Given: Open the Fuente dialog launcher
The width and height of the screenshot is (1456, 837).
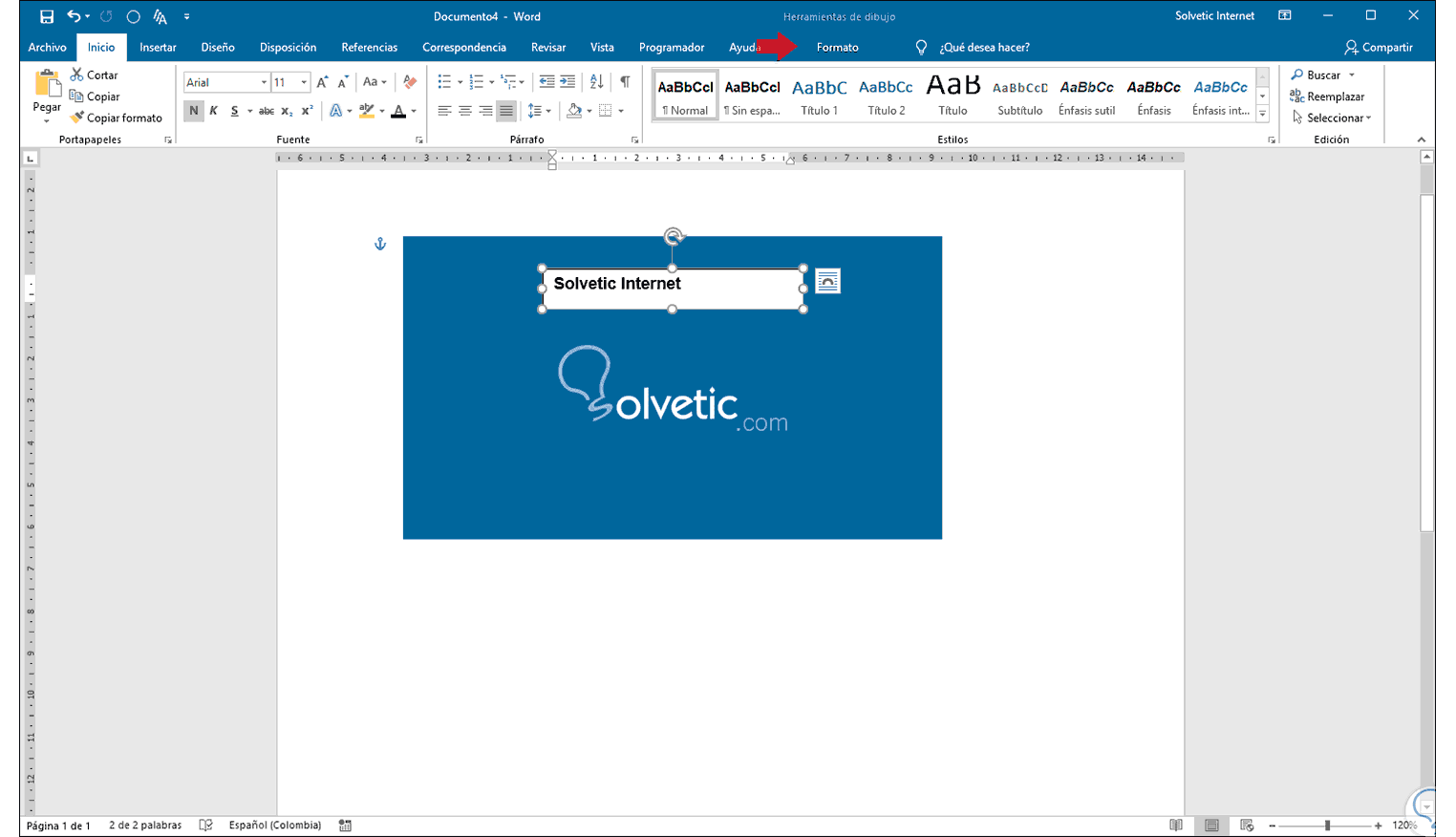Looking at the screenshot, I should pos(418,140).
